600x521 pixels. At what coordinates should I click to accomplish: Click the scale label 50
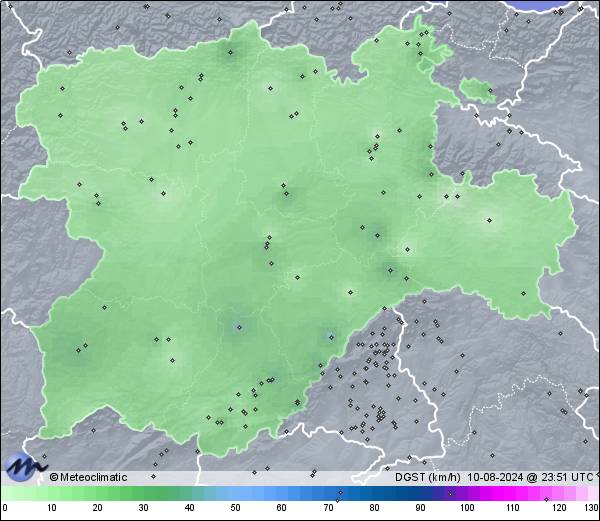point(235,508)
